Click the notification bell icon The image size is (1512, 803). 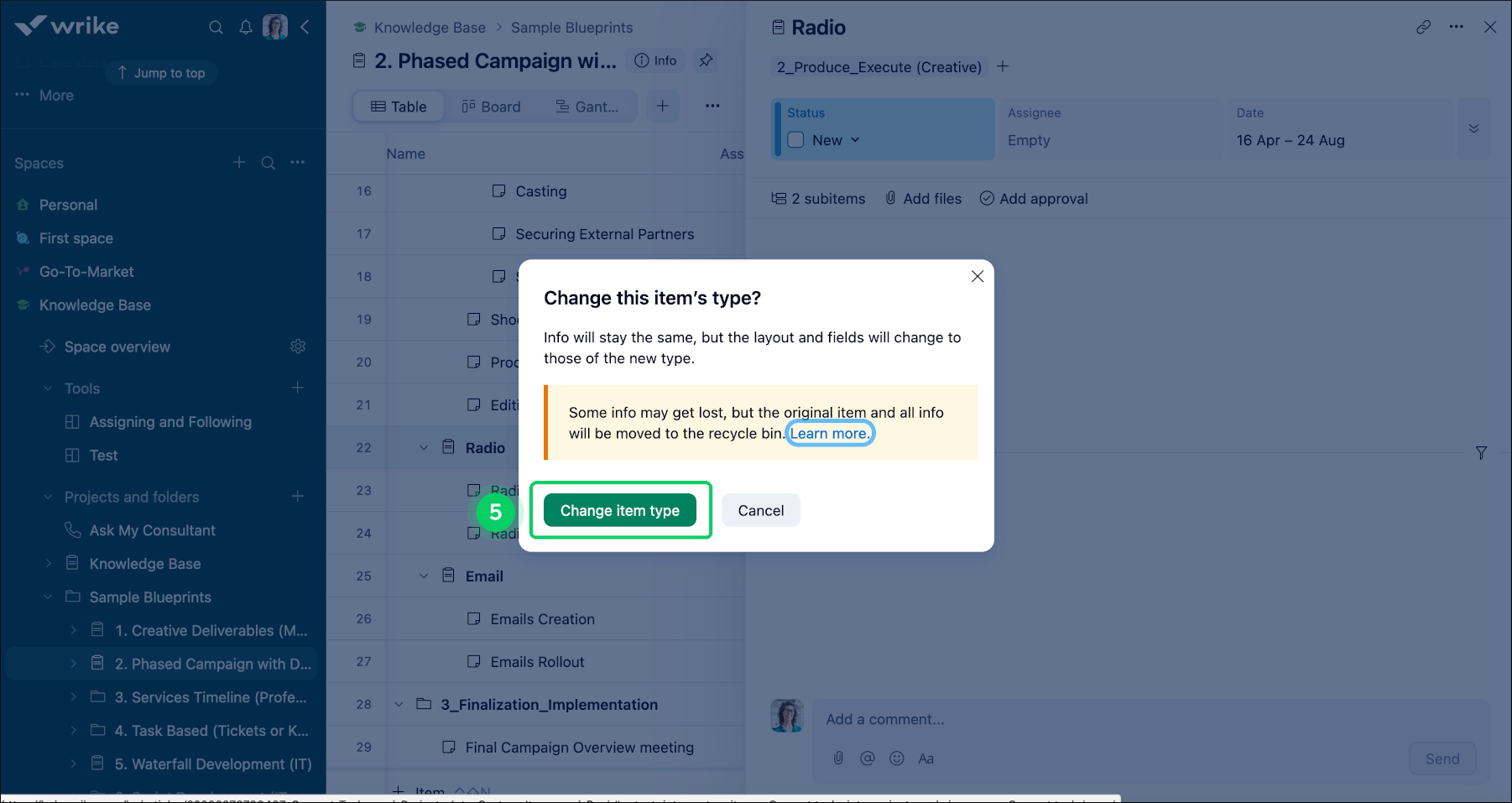pos(245,26)
